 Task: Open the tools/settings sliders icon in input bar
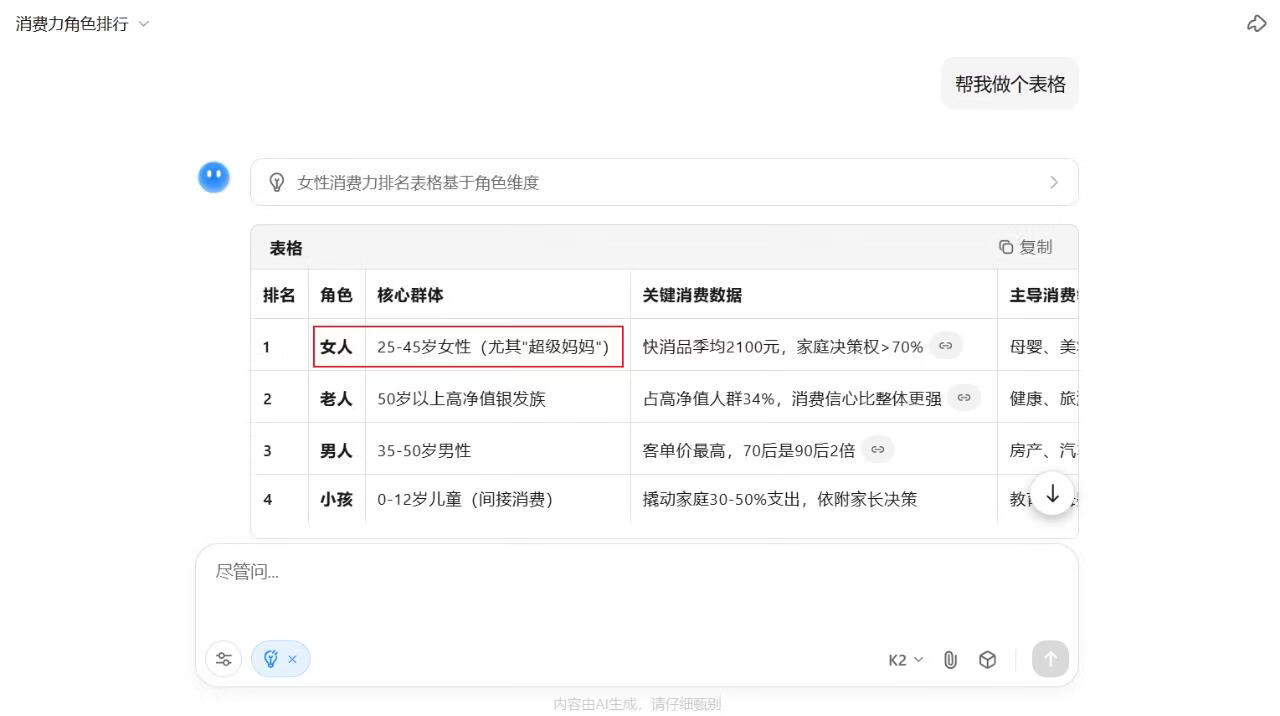(x=223, y=659)
